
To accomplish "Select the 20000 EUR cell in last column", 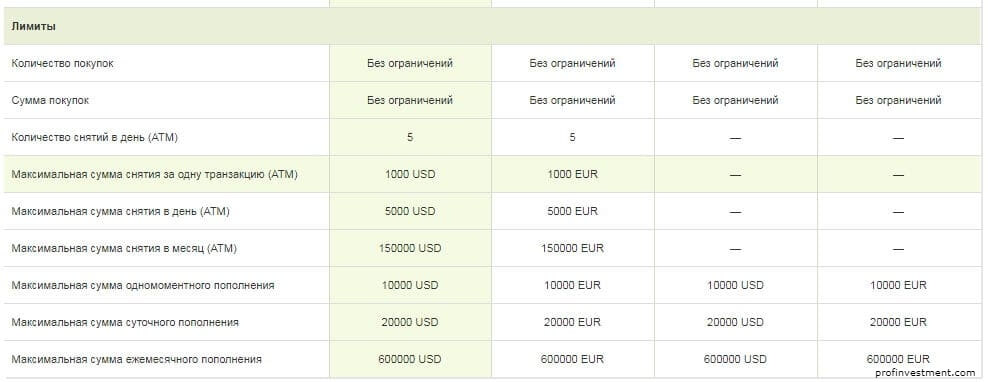I will click(899, 322).
